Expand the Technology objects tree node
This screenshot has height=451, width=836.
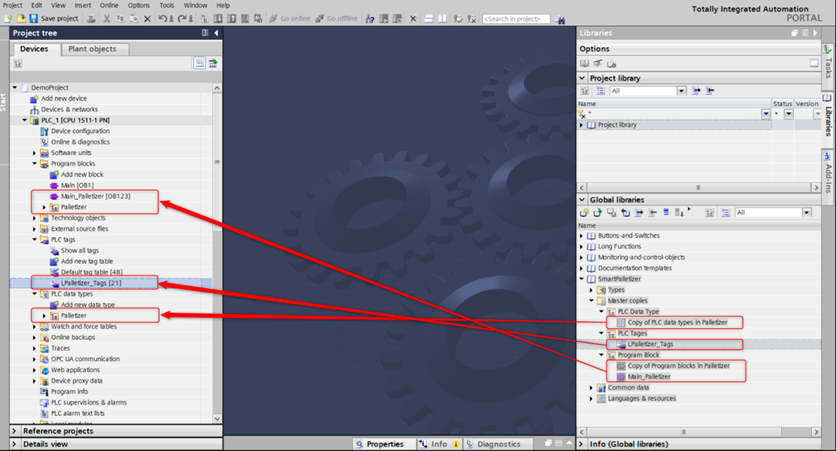[34, 218]
